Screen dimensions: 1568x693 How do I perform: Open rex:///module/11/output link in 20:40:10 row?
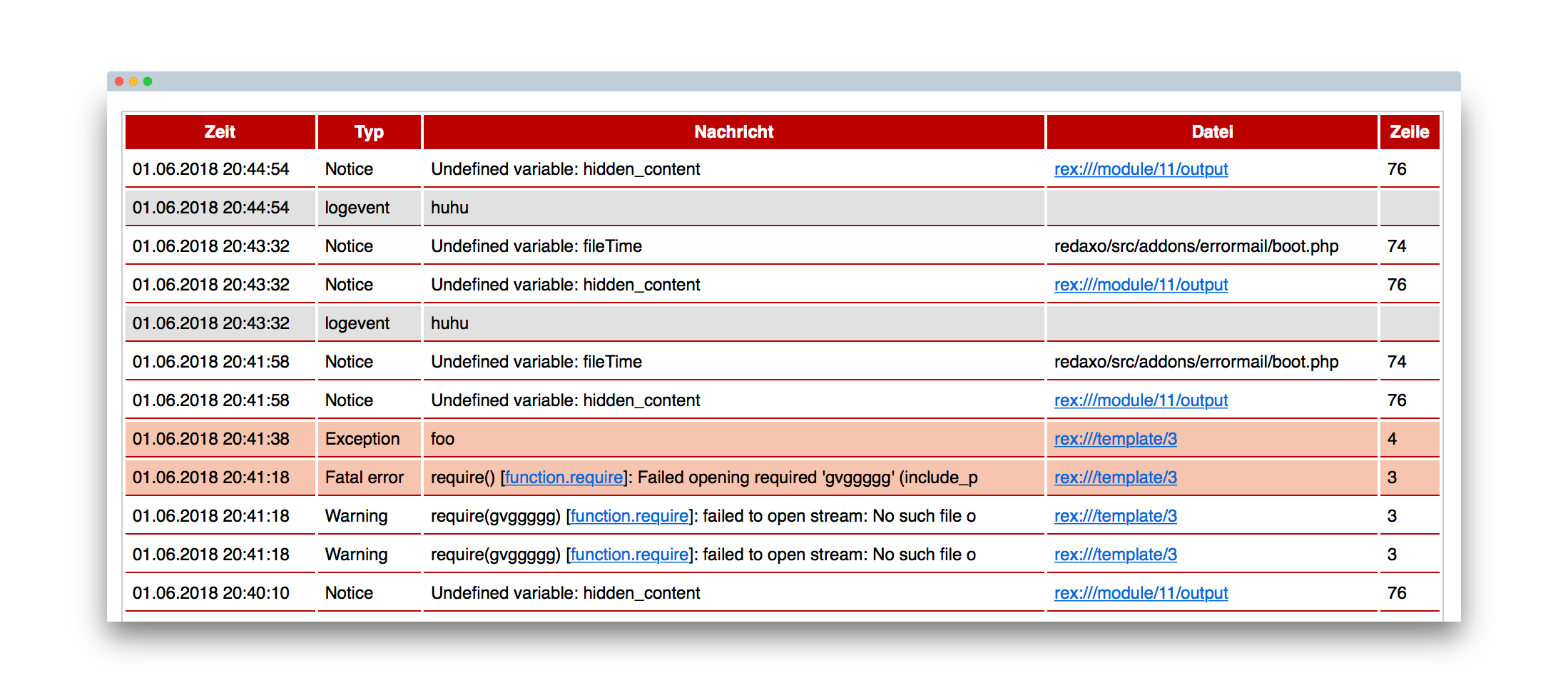coord(1141,593)
